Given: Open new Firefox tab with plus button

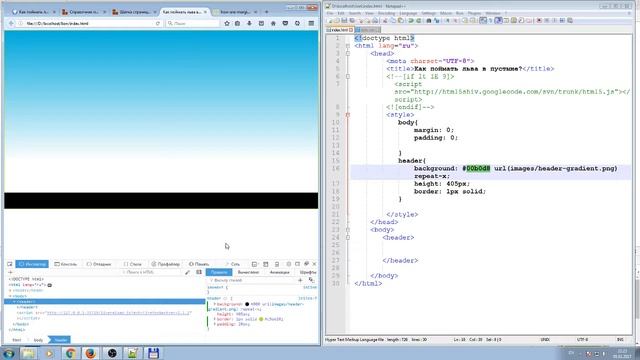Looking at the screenshot, I should click(267, 12).
